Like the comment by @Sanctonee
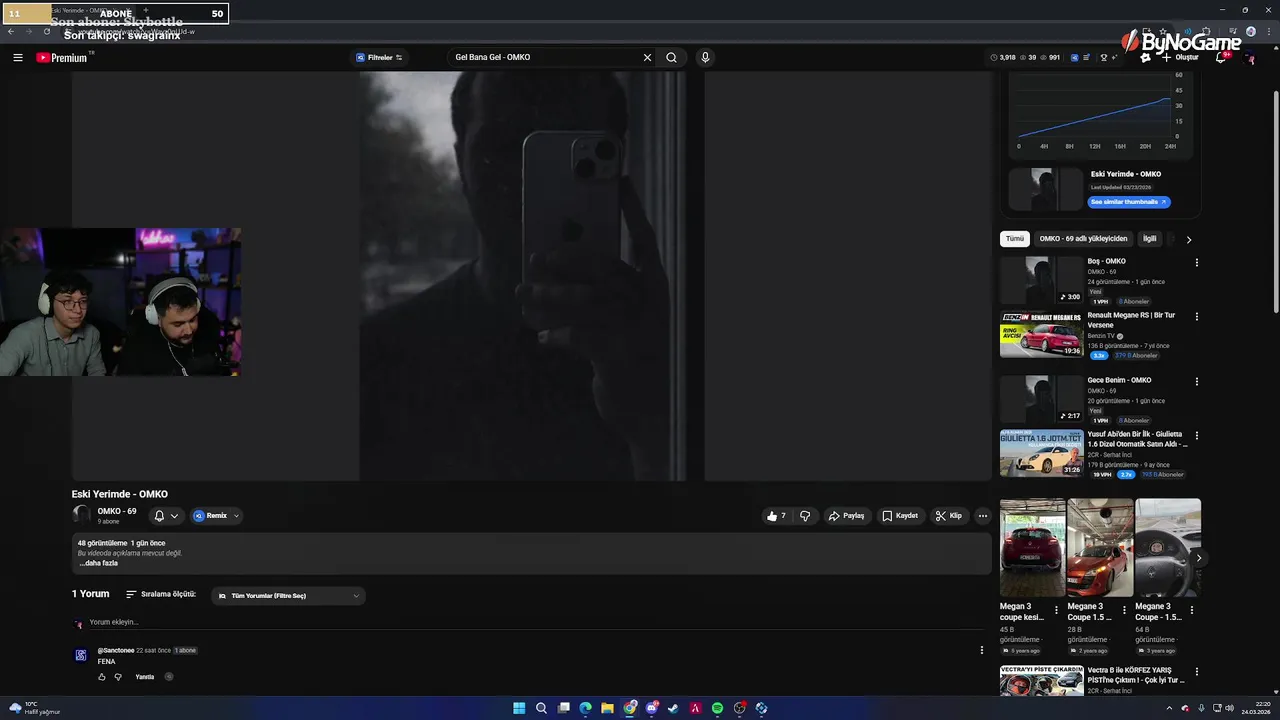 click(x=101, y=677)
